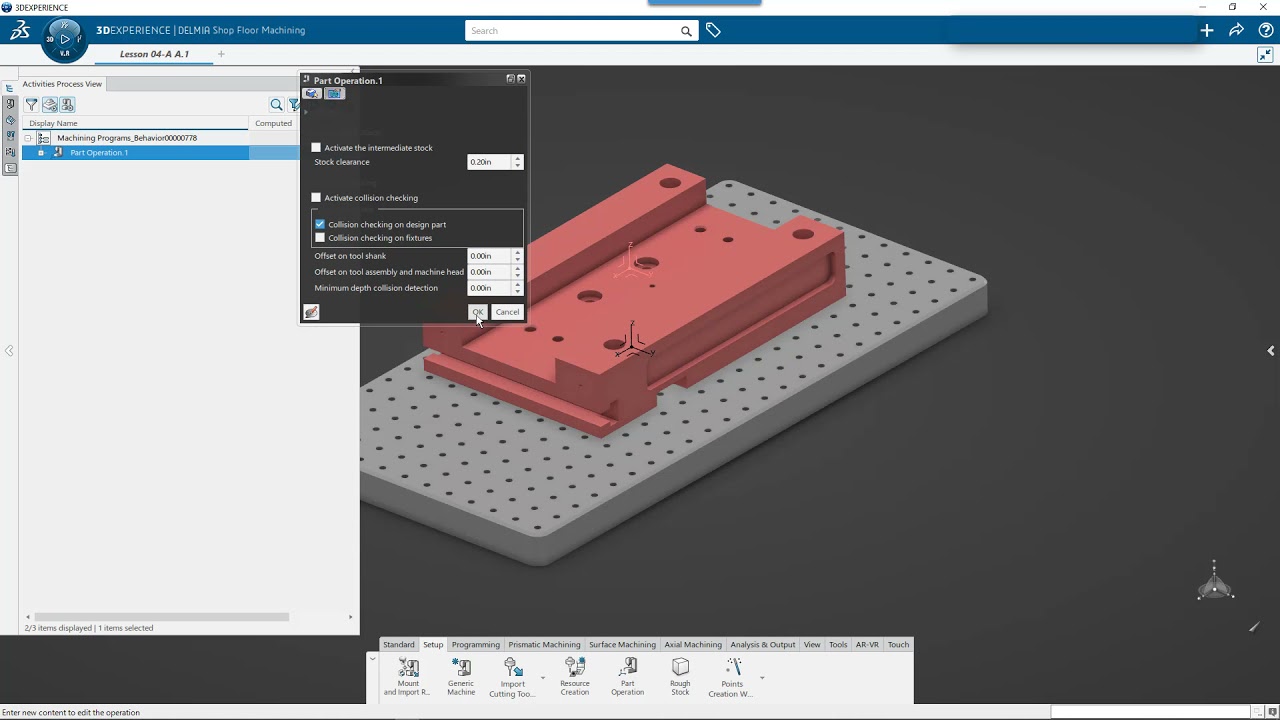The height and width of the screenshot is (720, 1280).
Task: Click OK in Part Operation dialog
Action: (478, 312)
